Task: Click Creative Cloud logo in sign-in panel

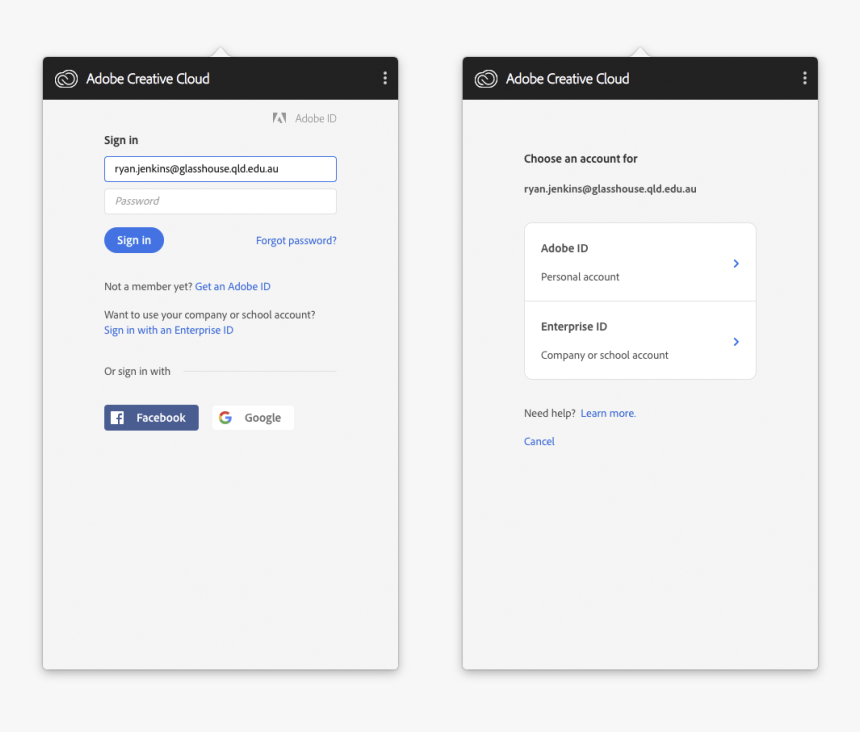Action: click(x=66, y=79)
